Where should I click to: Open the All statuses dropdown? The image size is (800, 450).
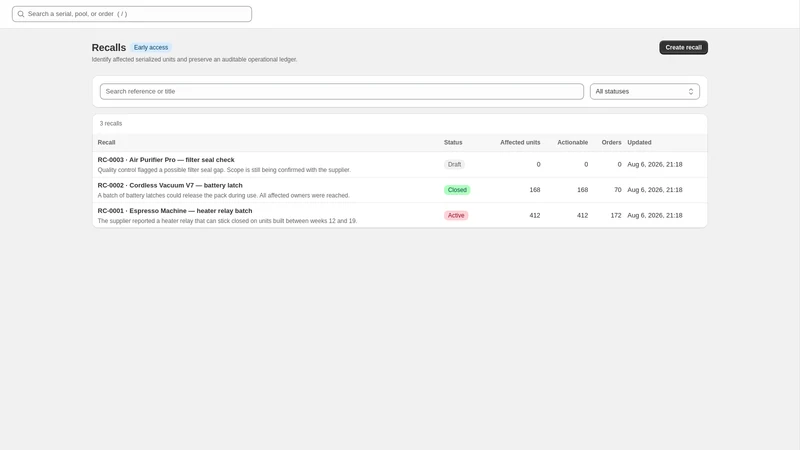tap(645, 91)
